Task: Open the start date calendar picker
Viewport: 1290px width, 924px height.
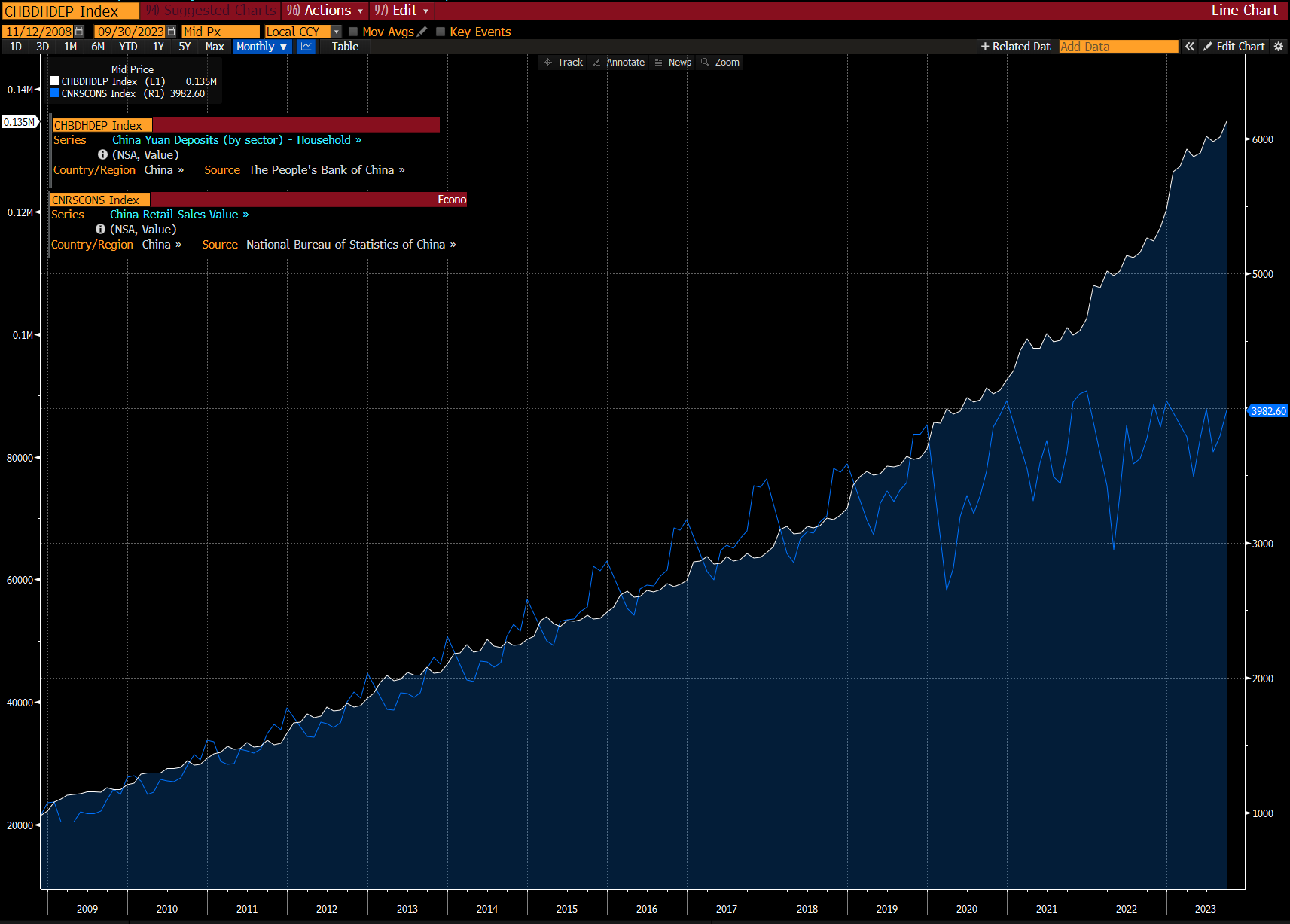Action: (x=79, y=32)
